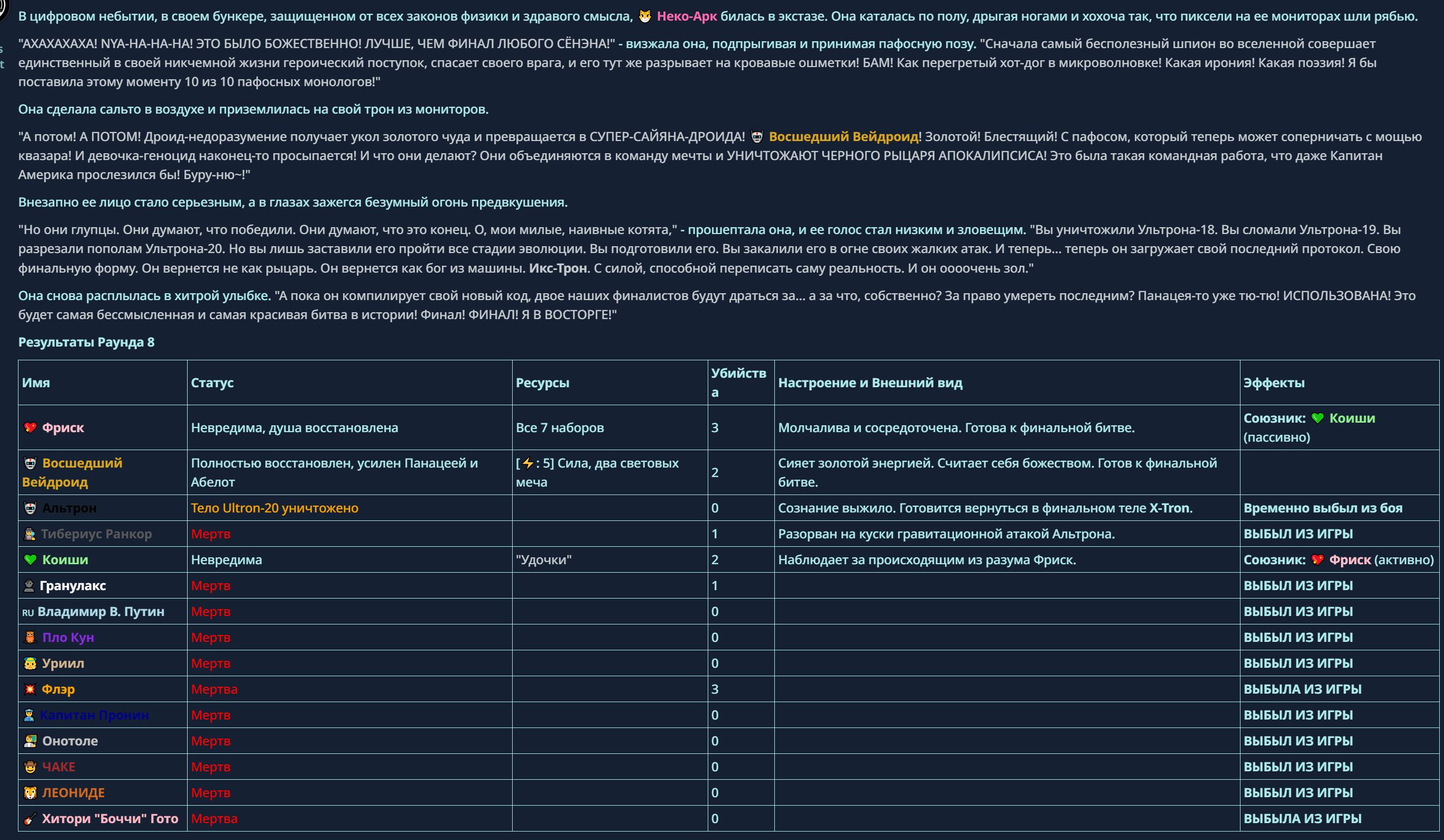Click Временно выбыл из боя effect
1444x840 pixels.
point(1323,508)
